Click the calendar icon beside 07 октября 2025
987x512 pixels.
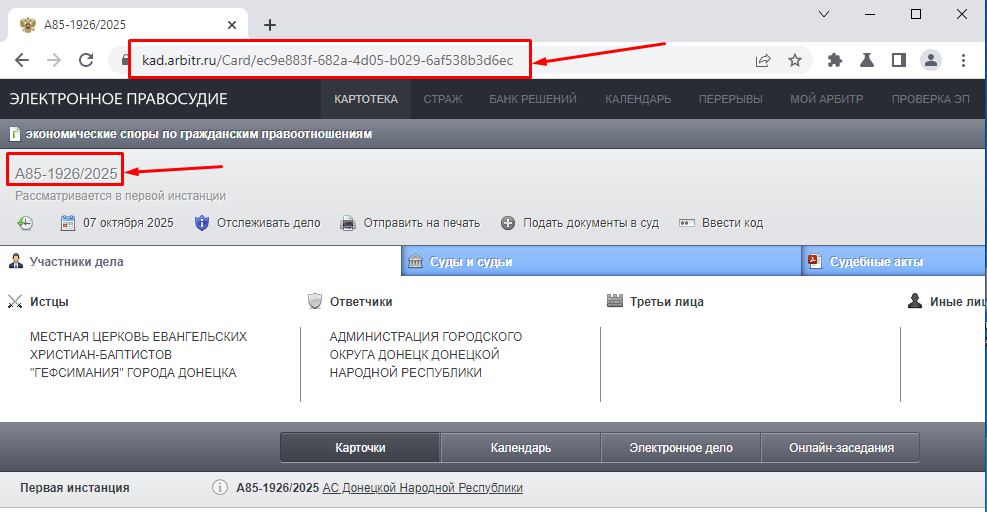[69, 223]
